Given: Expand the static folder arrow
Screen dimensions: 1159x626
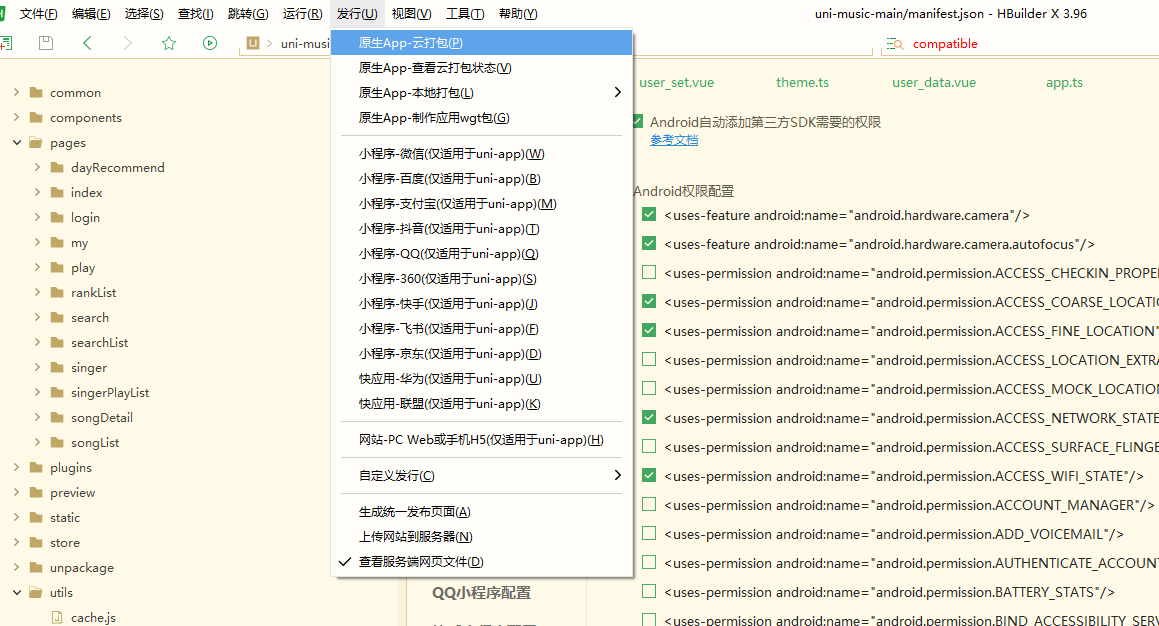Looking at the screenshot, I should [x=16, y=517].
